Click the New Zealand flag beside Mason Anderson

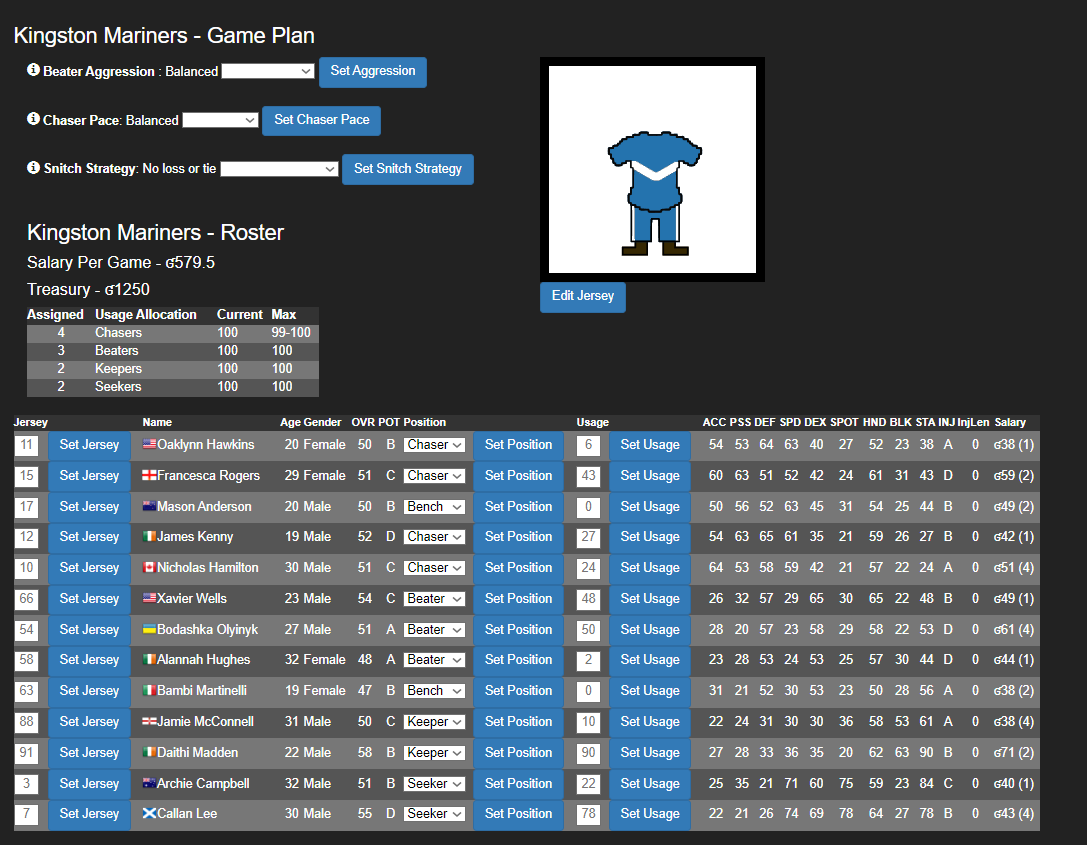click(150, 506)
